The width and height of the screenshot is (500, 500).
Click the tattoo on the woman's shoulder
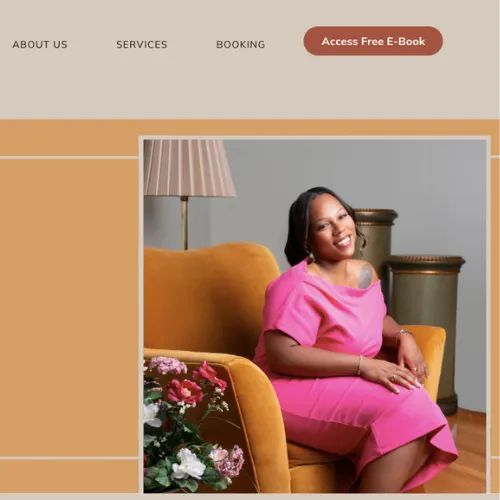point(365,276)
